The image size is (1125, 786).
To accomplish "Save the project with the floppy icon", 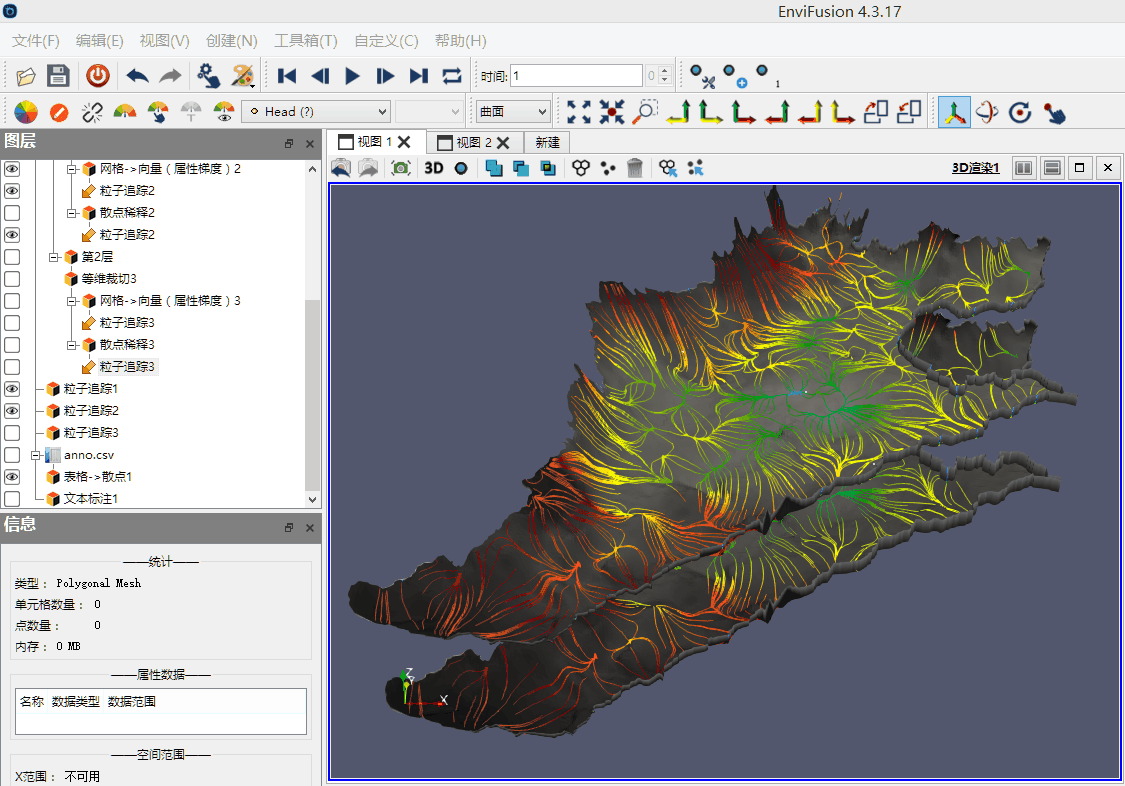I will coord(58,76).
